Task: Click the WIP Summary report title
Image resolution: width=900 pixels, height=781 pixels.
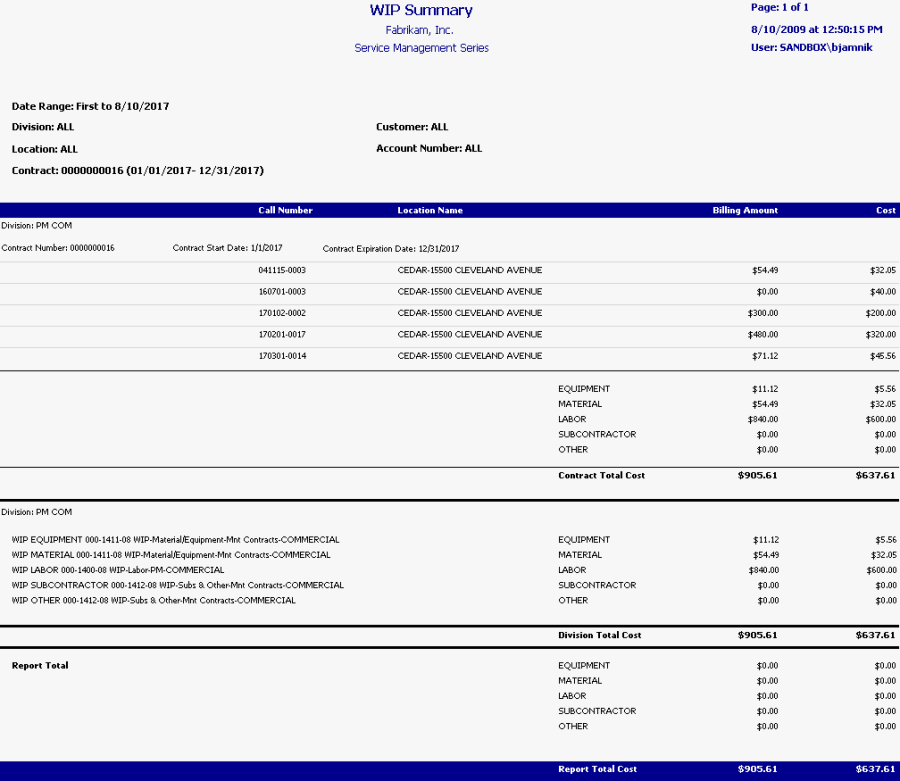Action: coord(421,11)
